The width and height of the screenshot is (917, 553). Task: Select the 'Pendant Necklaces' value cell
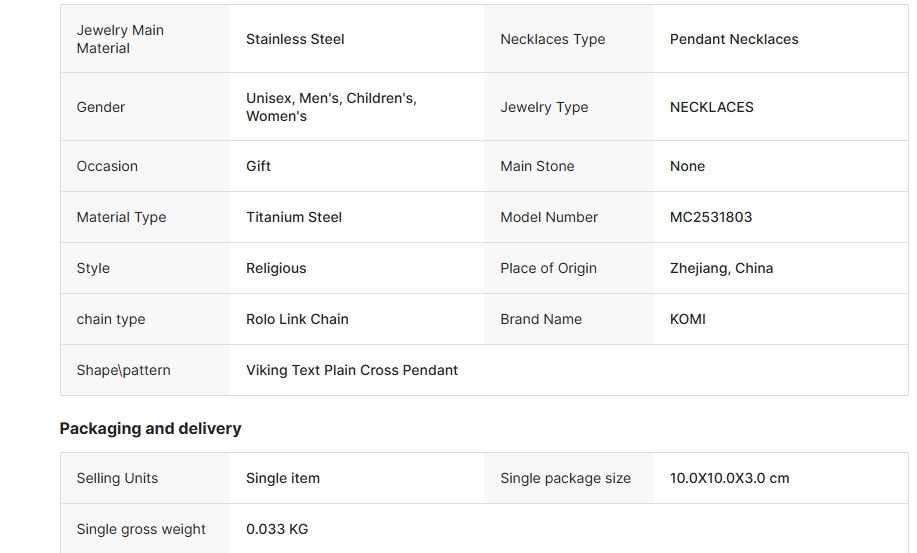click(734, 39)
